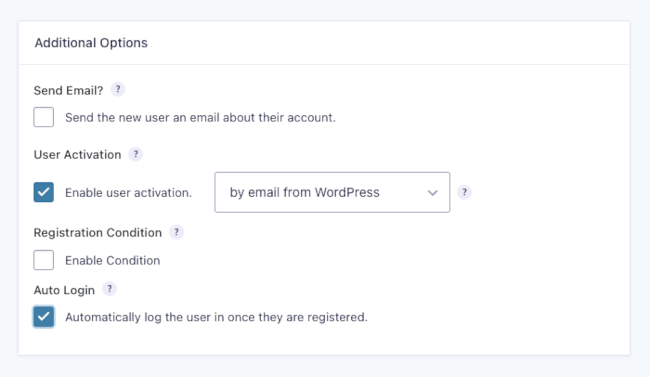Viewport: 650px width, 377px height.
Task: Click 'Send the new user an email' label
Action: coord(200,118)
